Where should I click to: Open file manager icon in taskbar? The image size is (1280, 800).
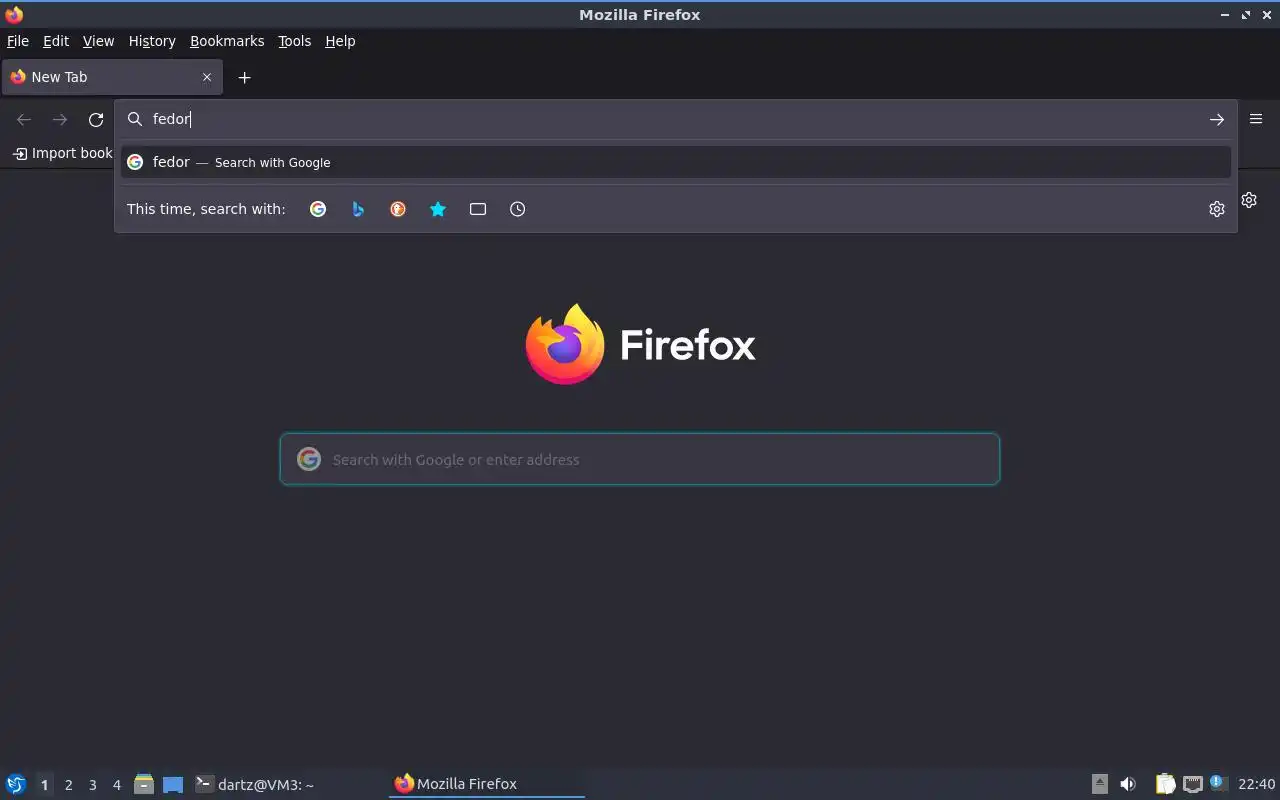(x=144, y=784)
